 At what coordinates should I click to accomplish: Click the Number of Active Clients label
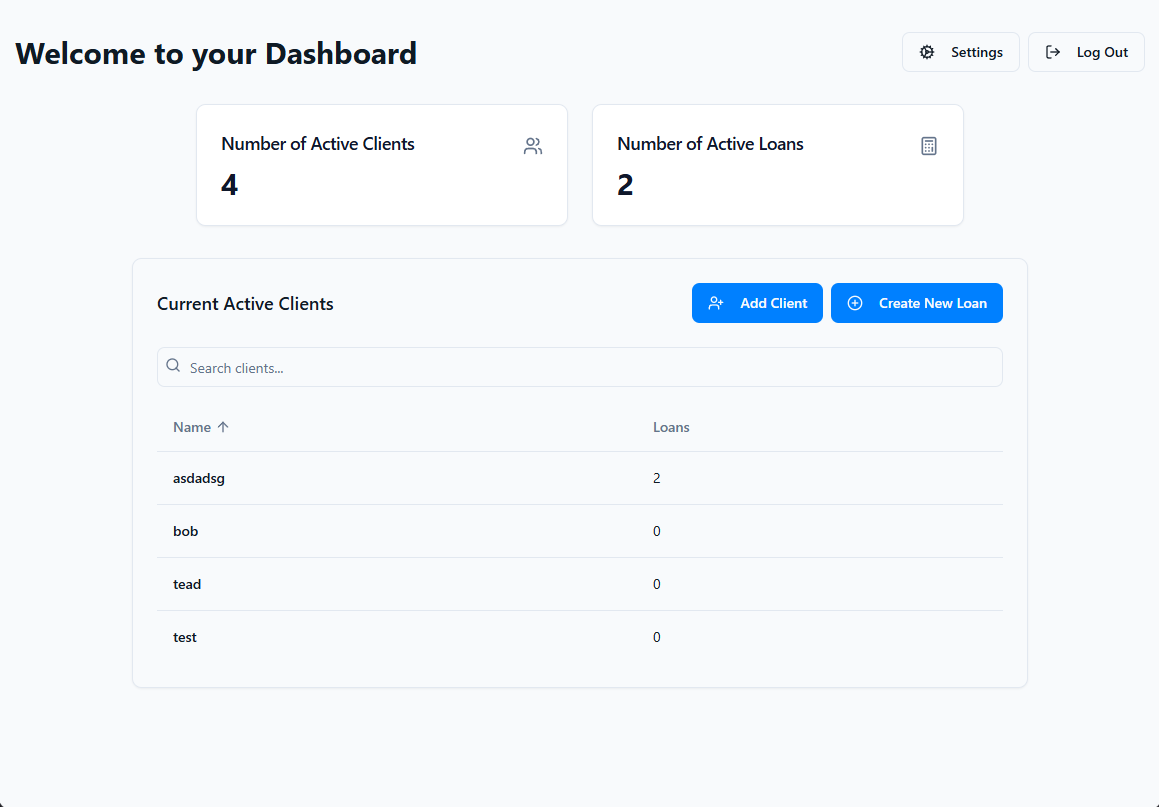(x=318, y=144)
